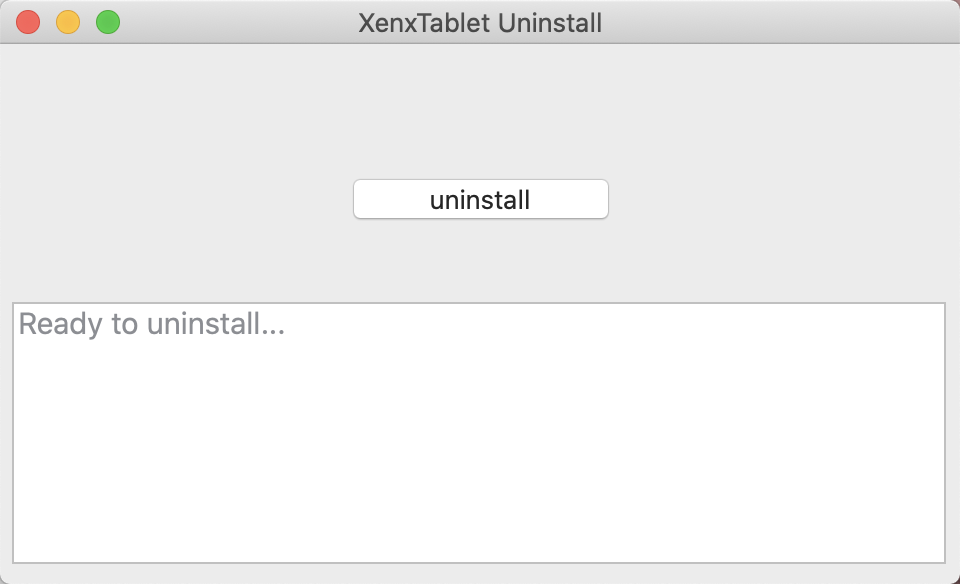The width and height of the screenshot is (960, 584).
Task: Click the "Ready to uninstall..." status text
Action: coord(152,324)
